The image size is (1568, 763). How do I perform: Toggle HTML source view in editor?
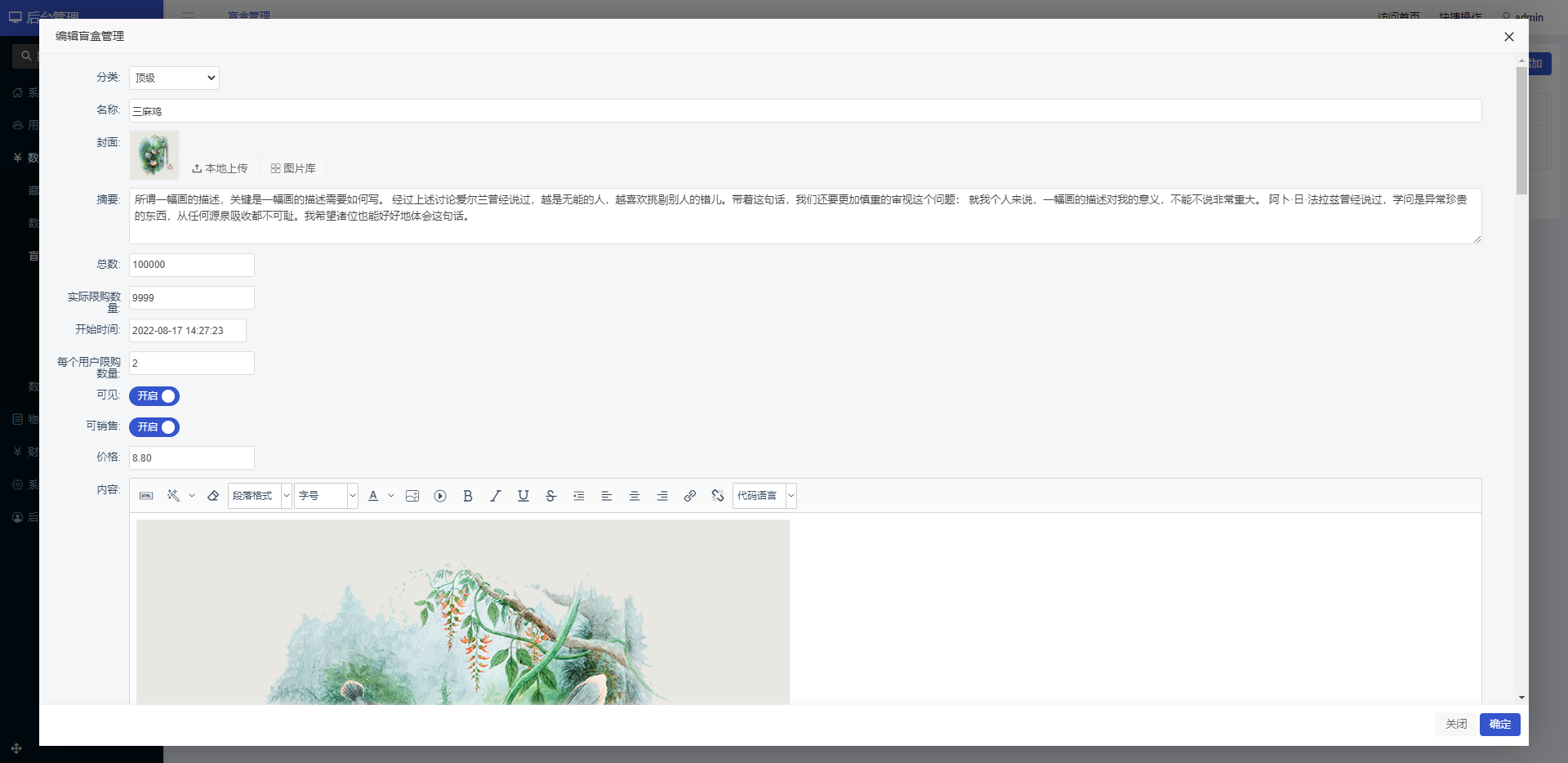[146, 496]
